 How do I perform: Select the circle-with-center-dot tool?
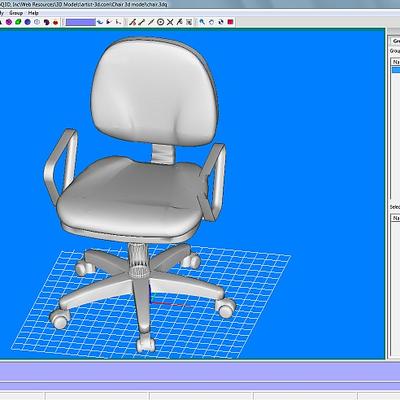click(161, 22)
